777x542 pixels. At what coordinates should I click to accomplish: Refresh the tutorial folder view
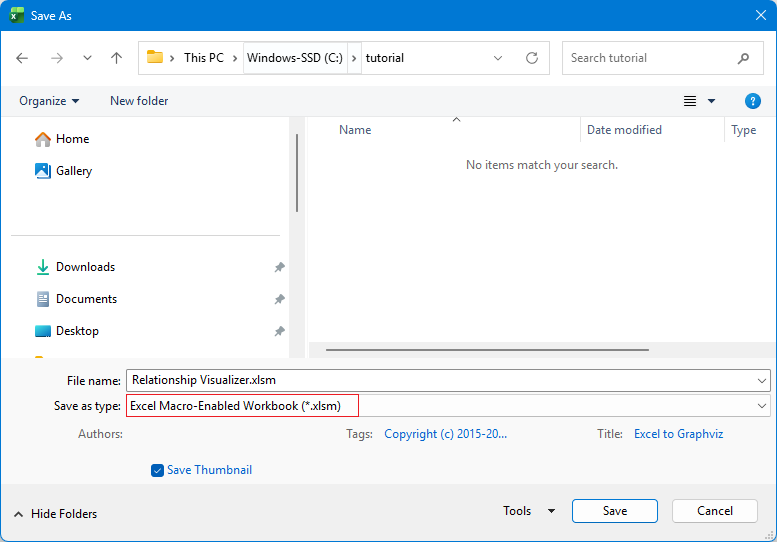click(531, 58)
